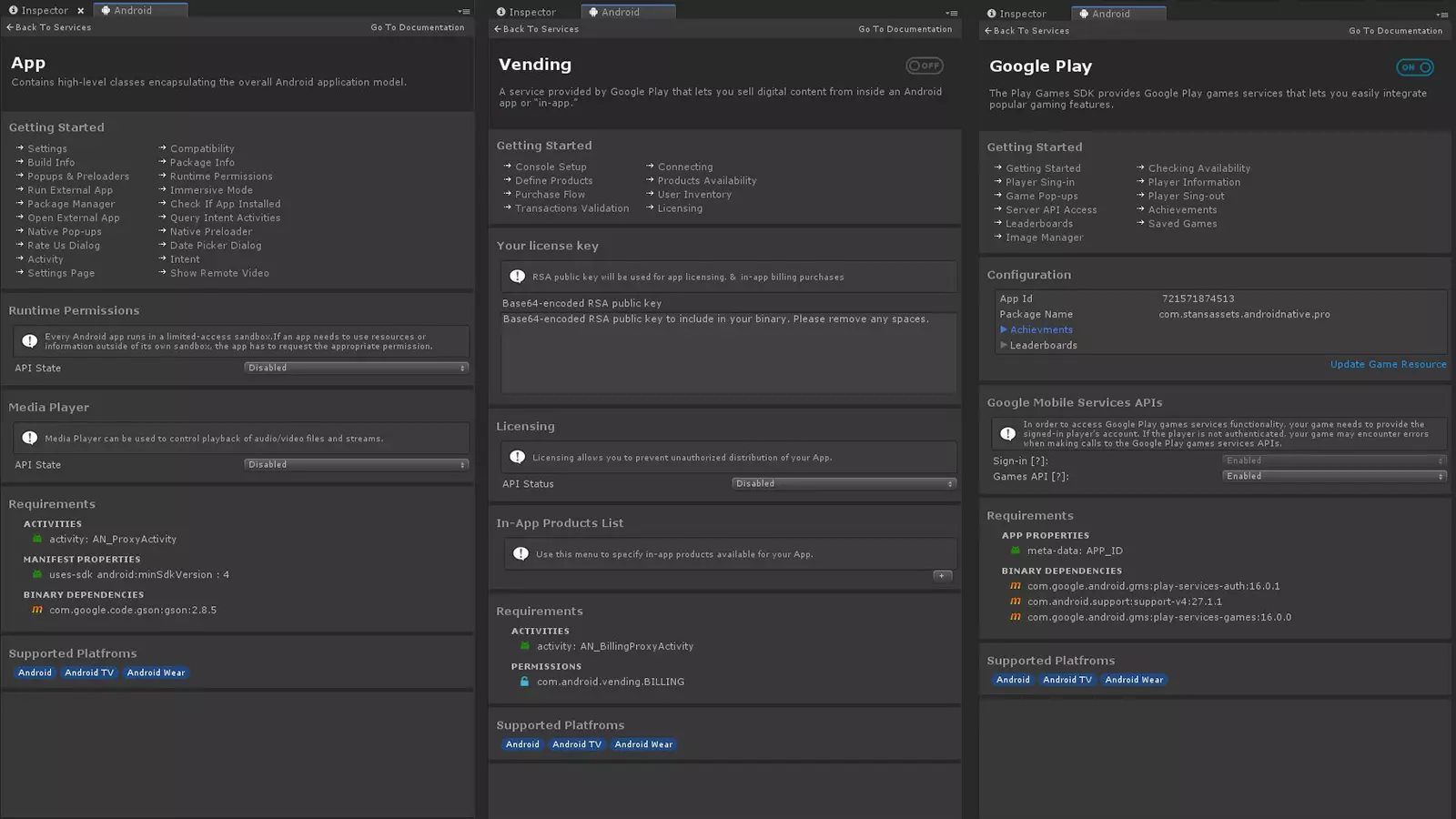Click the gson binary dependency icon
The height and width of the screenshot is (819, 1456).
coord(37,610)
